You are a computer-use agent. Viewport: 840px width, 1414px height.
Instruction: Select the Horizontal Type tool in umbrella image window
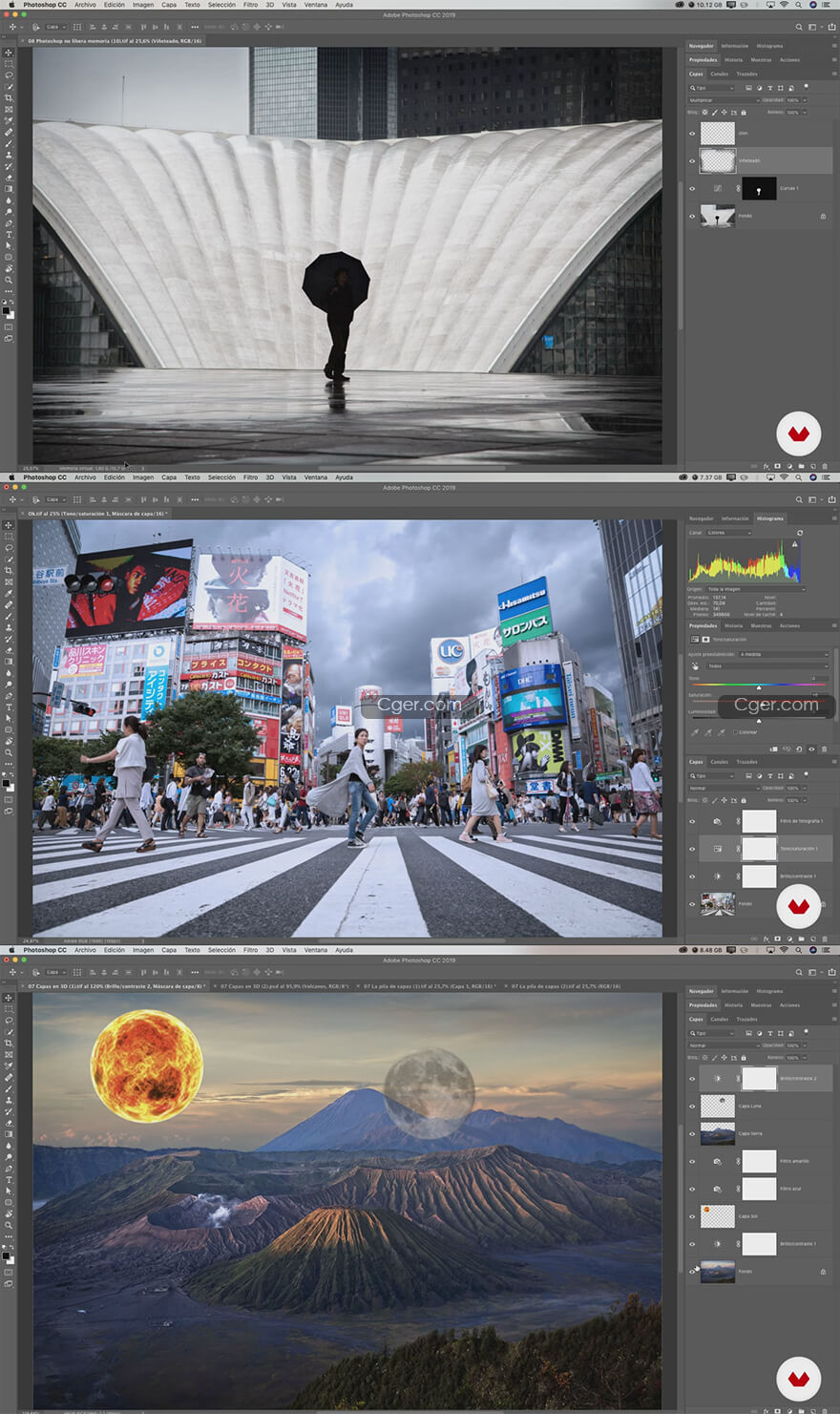tap(9, 235)
